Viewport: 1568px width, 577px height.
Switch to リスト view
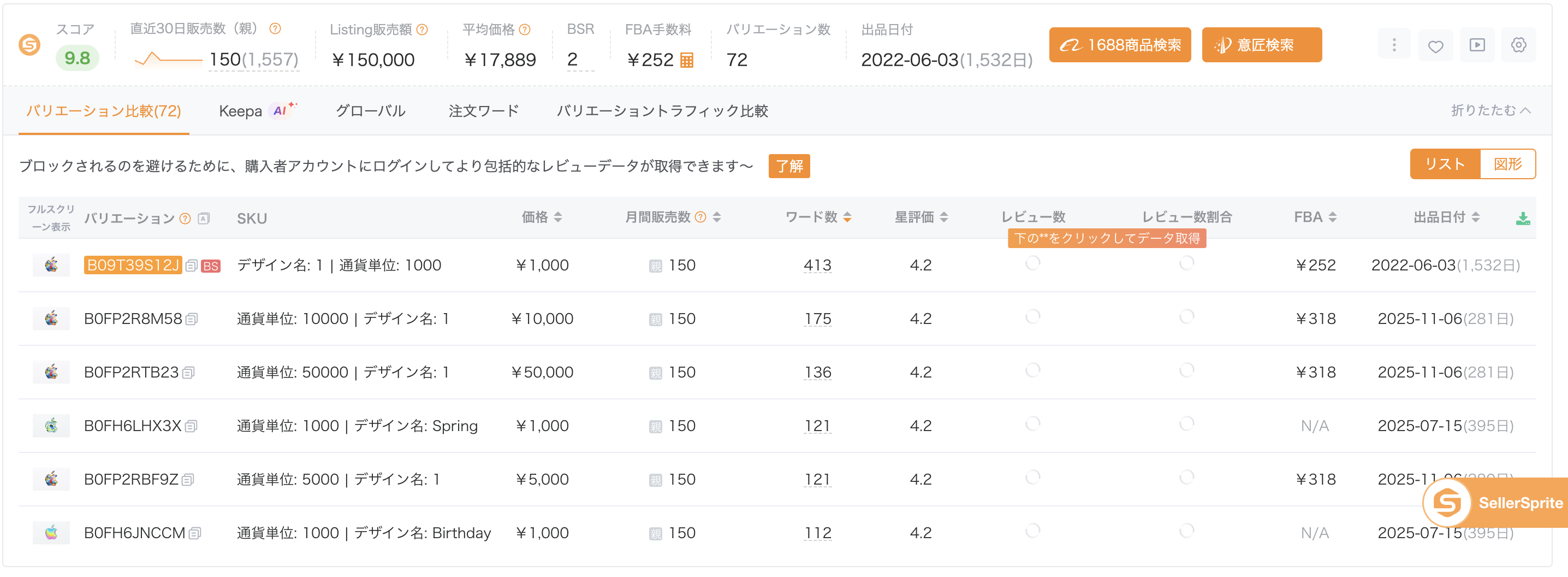click(1445, 164)
